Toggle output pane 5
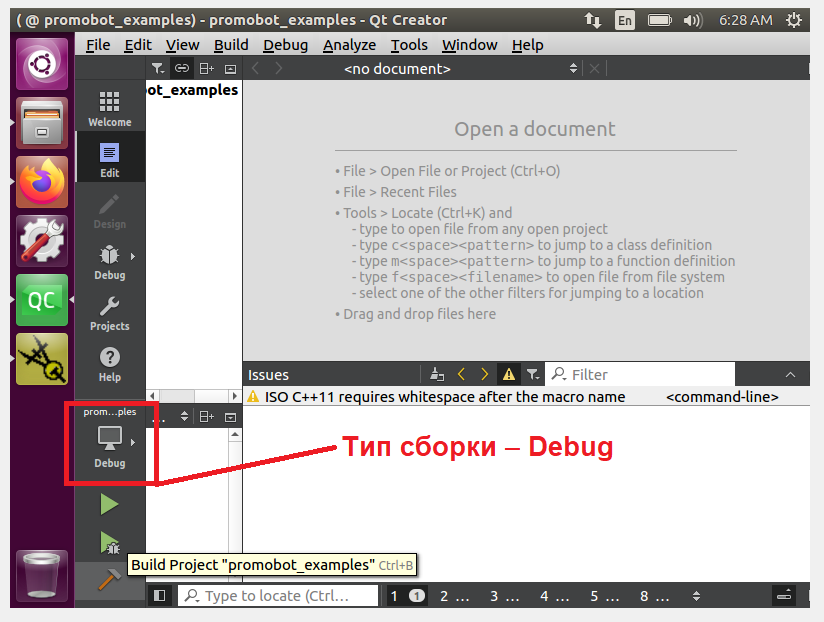Image resolution: width=824 pixels, height=622 pixels. point(604,596)
